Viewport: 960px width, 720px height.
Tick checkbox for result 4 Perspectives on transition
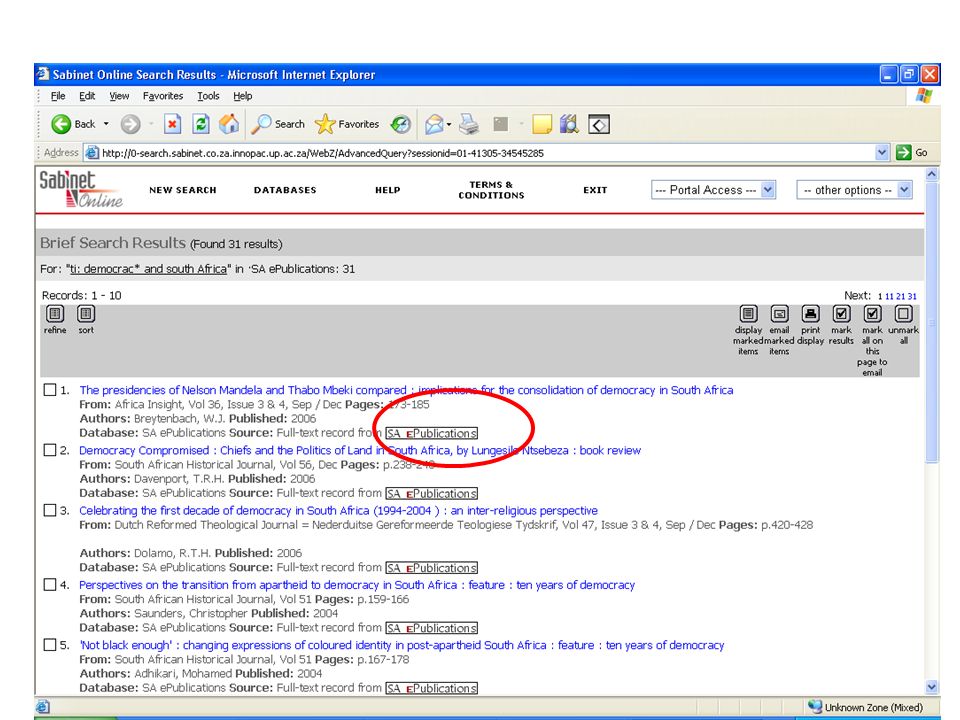click(50, 585)
